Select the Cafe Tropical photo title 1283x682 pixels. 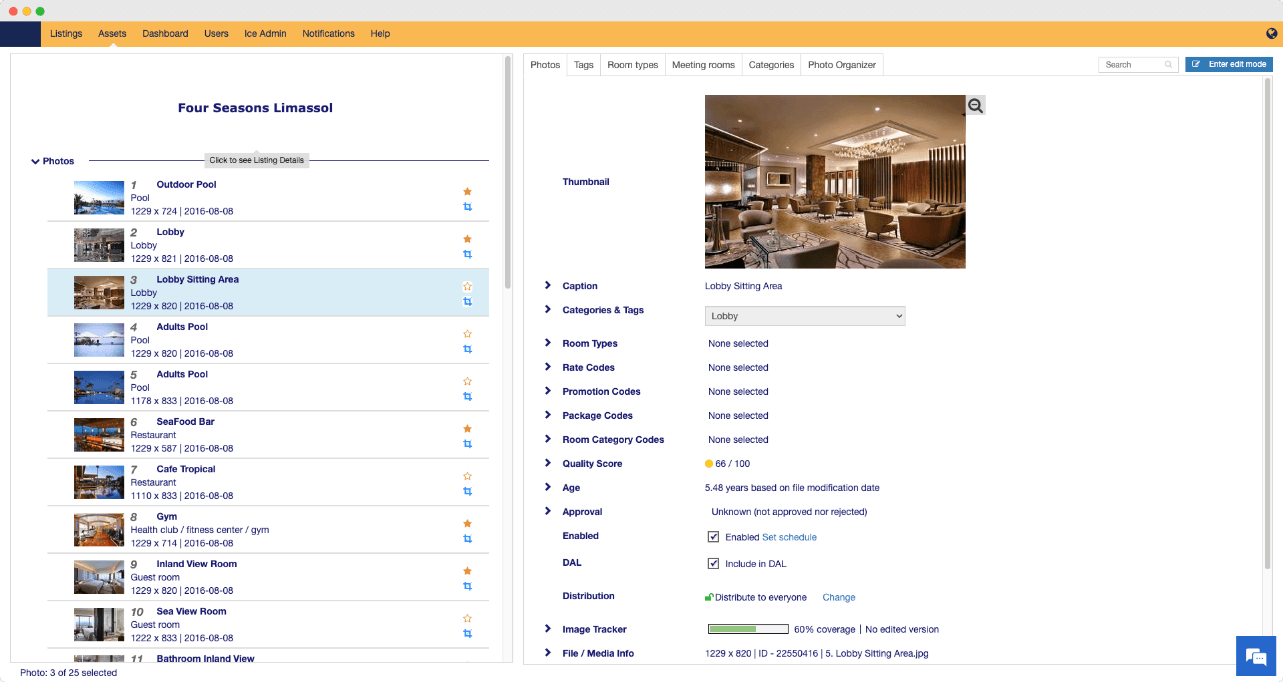[186, 469]
